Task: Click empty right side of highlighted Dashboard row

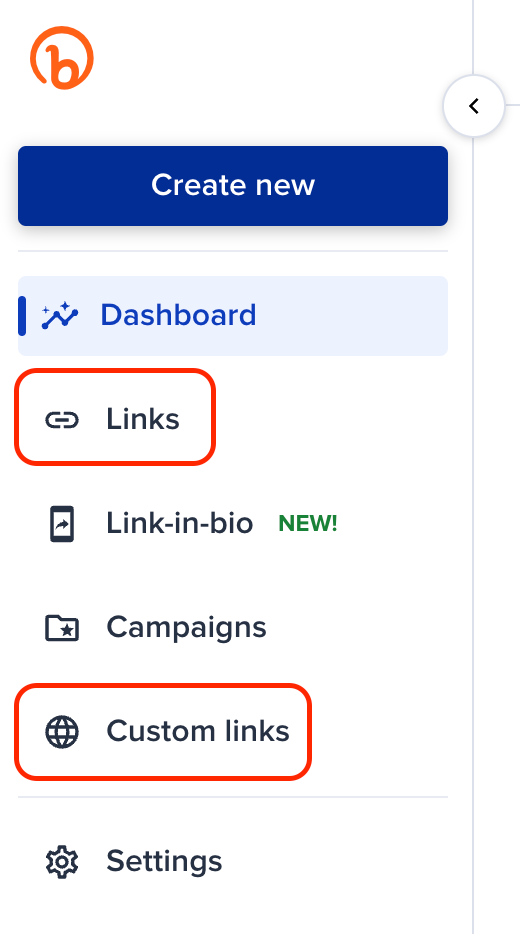Action: (357, 316)
